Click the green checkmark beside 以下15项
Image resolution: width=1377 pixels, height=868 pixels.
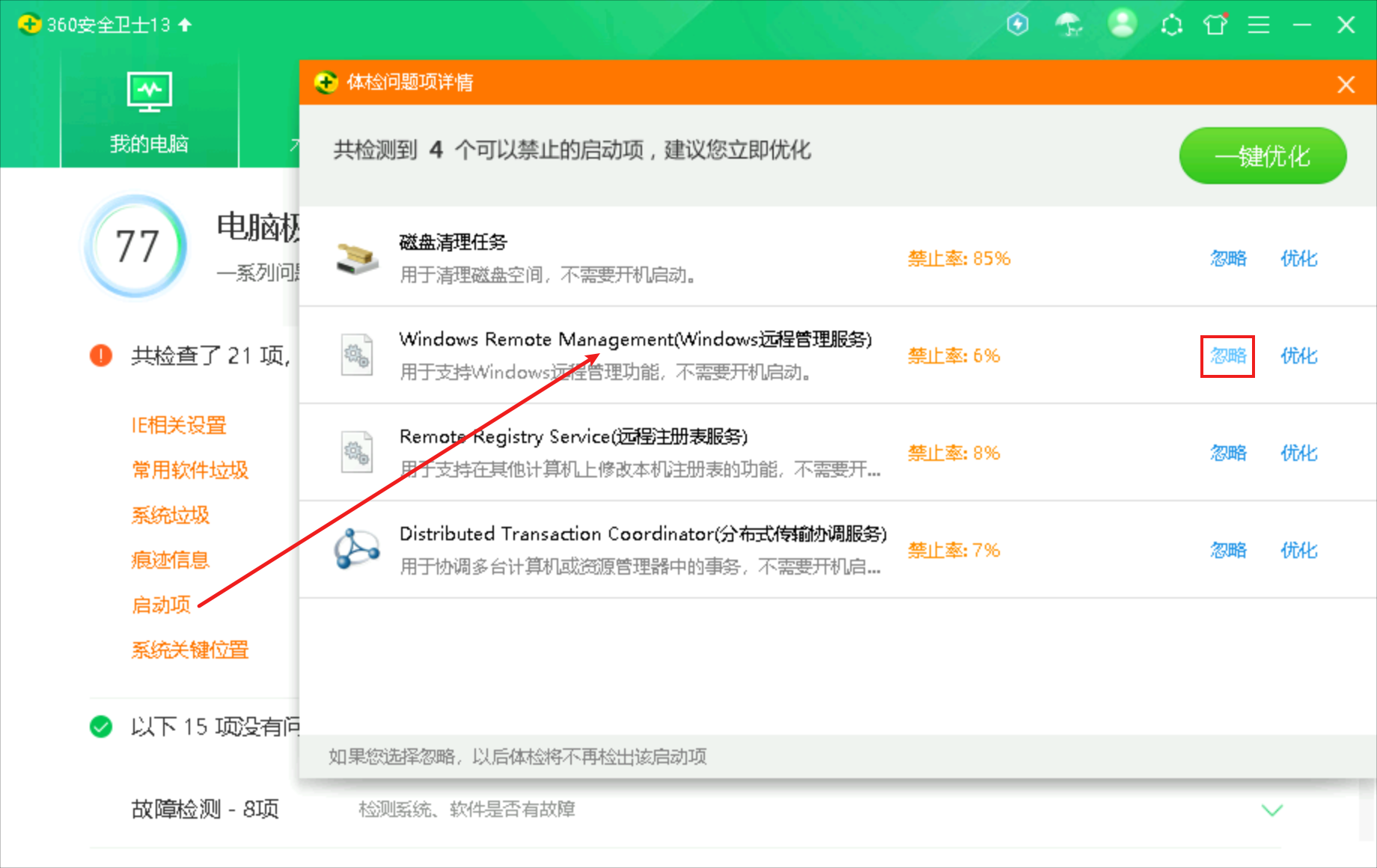pos(101,727)
